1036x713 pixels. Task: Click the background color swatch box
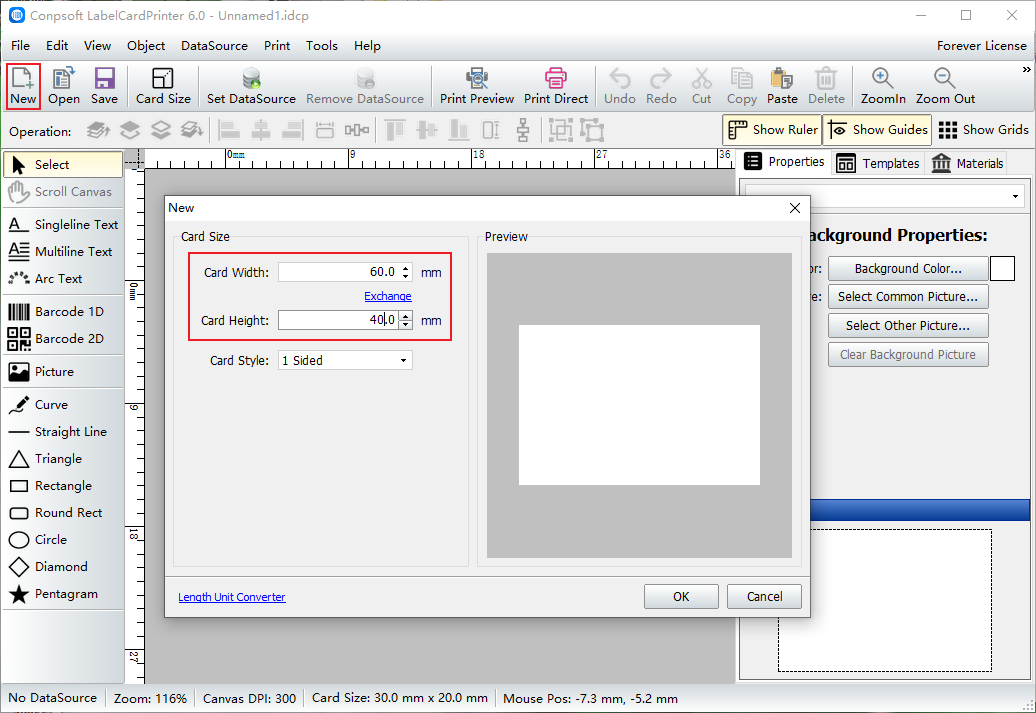point(1002,269)
